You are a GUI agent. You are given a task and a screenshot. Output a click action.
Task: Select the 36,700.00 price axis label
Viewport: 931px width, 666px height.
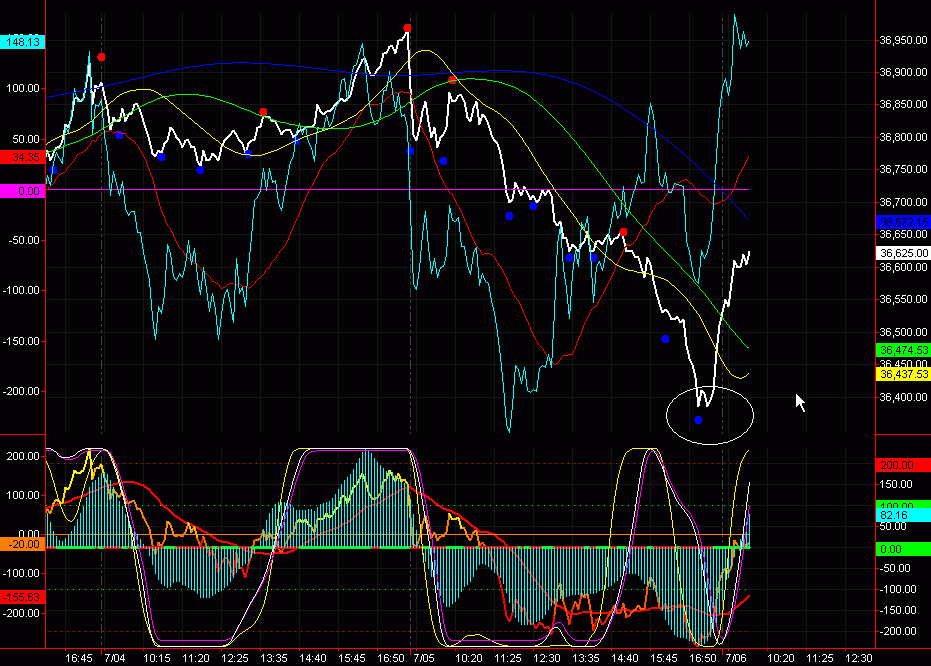[903, 202]
